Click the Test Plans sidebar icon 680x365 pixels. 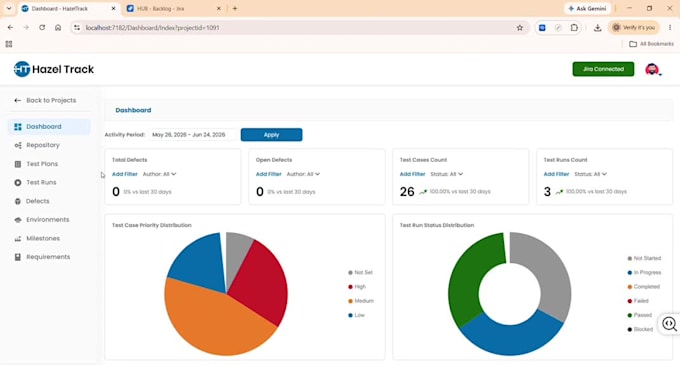coord(18,164)
